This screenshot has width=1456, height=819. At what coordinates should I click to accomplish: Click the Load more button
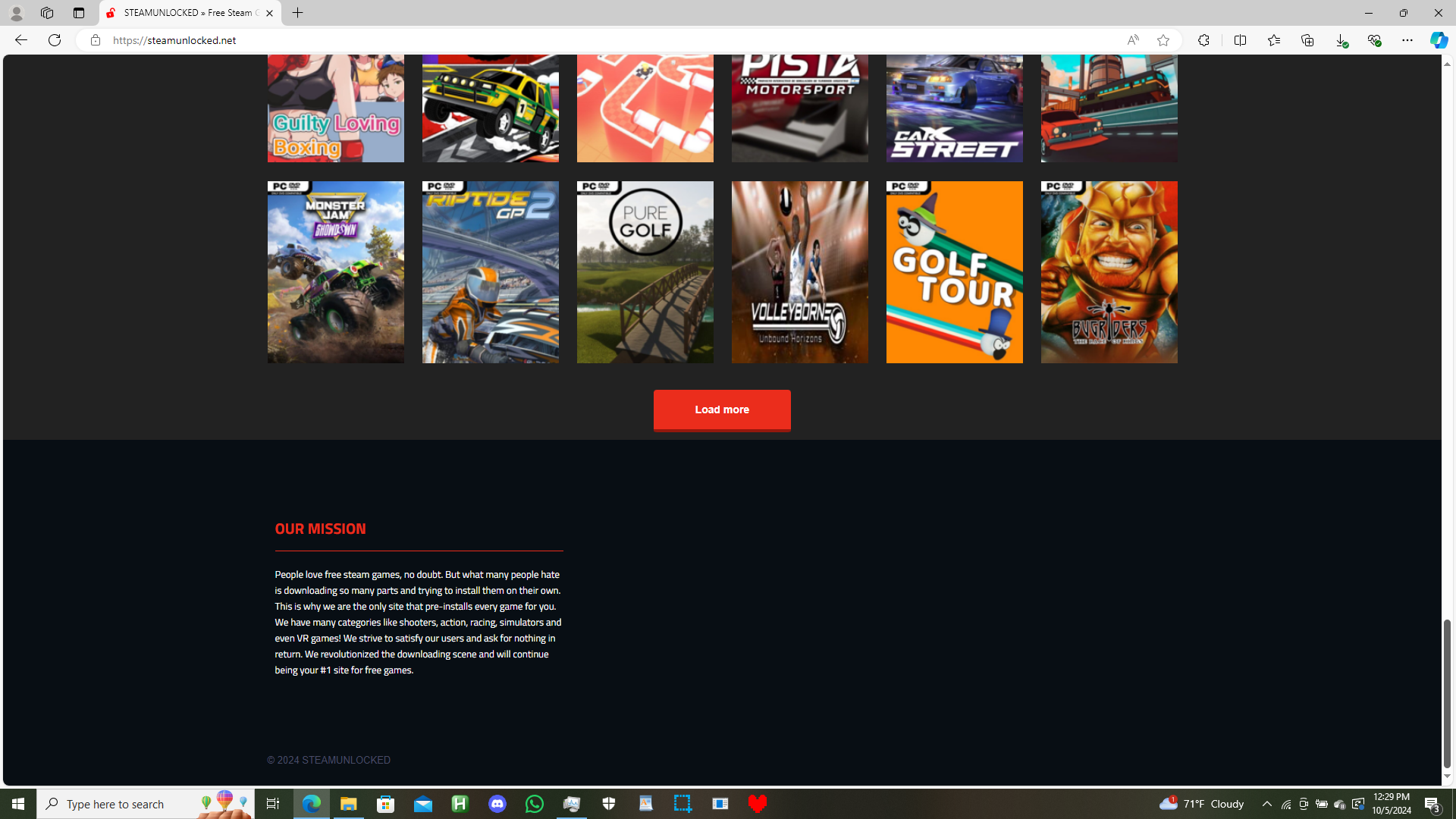(721, 409)
